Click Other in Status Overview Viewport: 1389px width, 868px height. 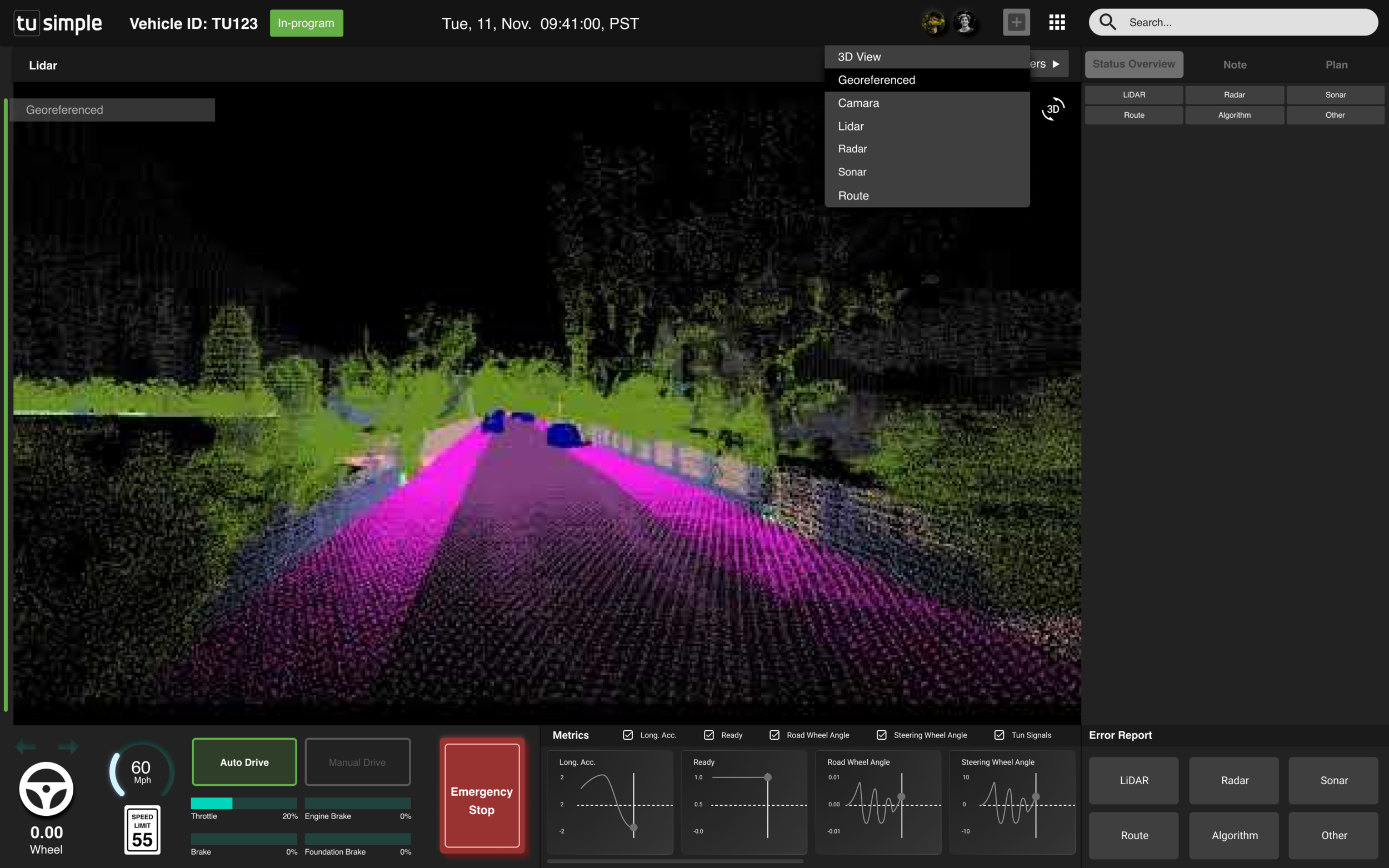tap(1335, 115)
